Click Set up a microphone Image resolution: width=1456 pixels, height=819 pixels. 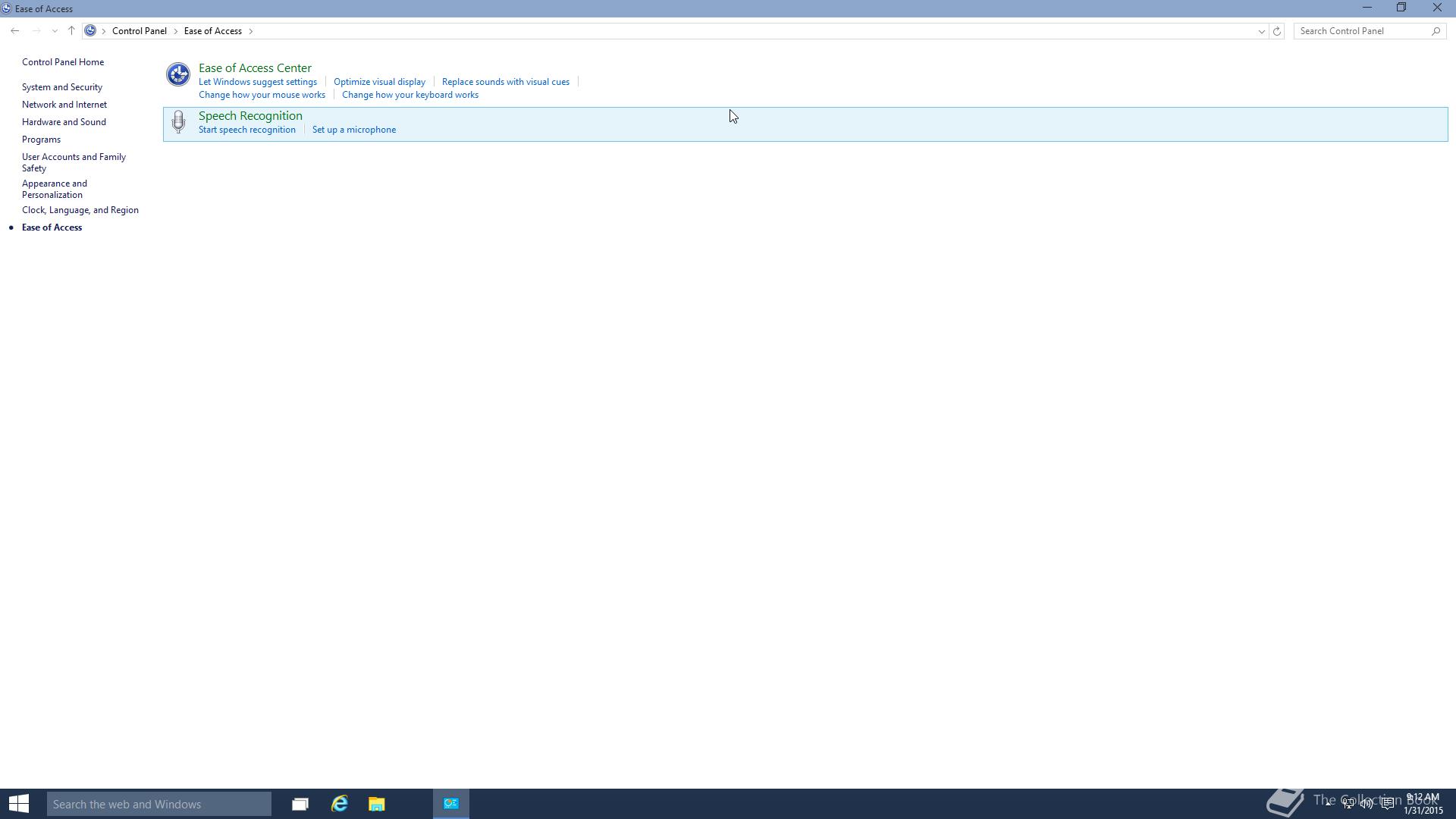pyautogui.click(x=354, y=130)
